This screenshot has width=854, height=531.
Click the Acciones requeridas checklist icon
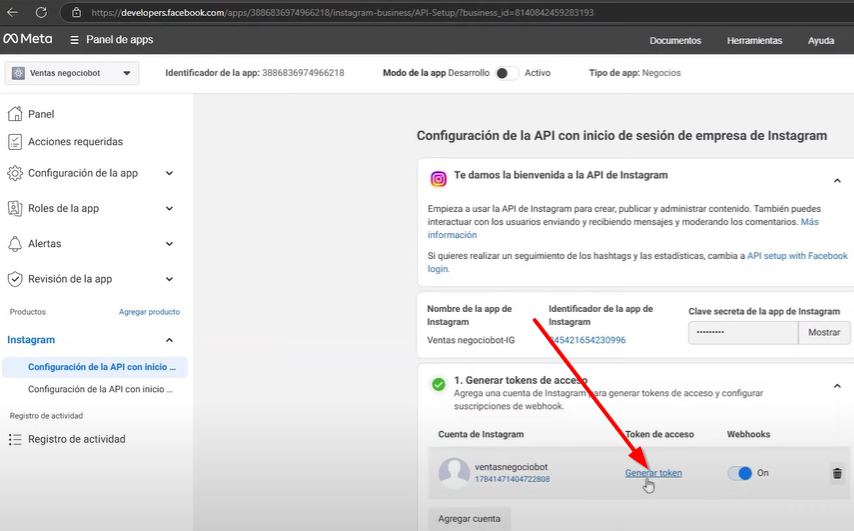15,142
